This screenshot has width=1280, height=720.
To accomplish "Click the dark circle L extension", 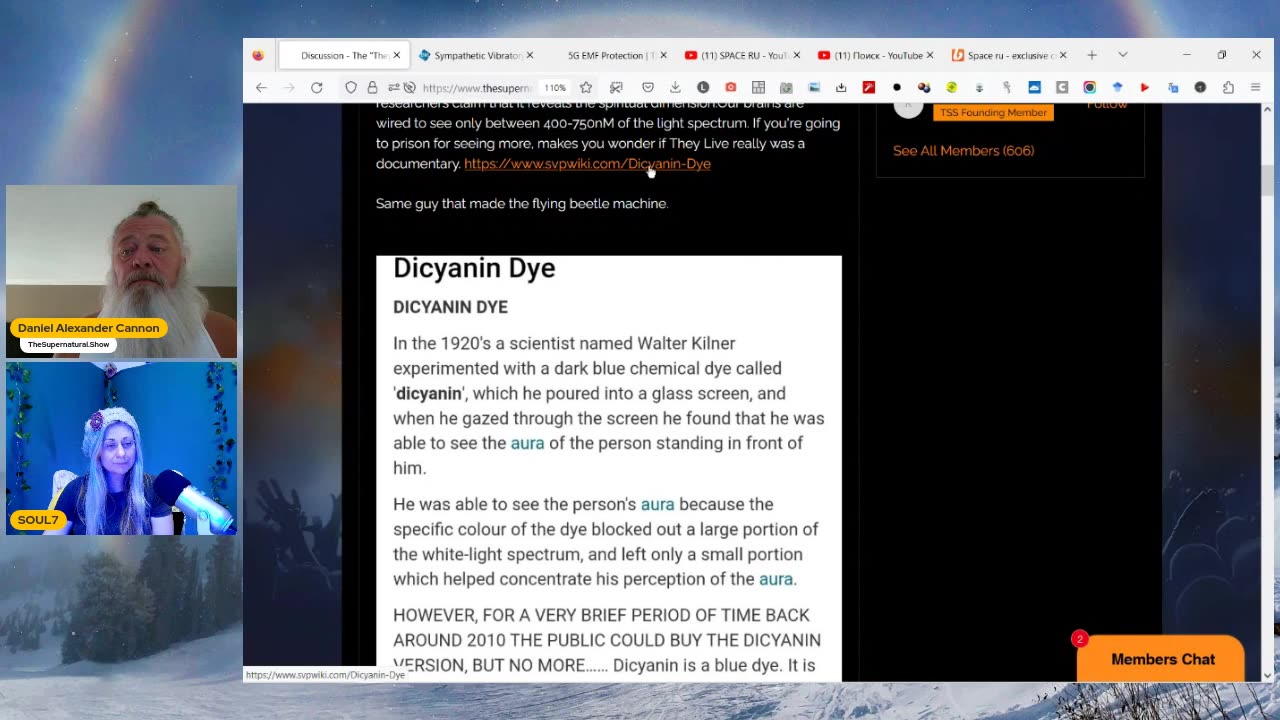I will [x=703, y=88].
